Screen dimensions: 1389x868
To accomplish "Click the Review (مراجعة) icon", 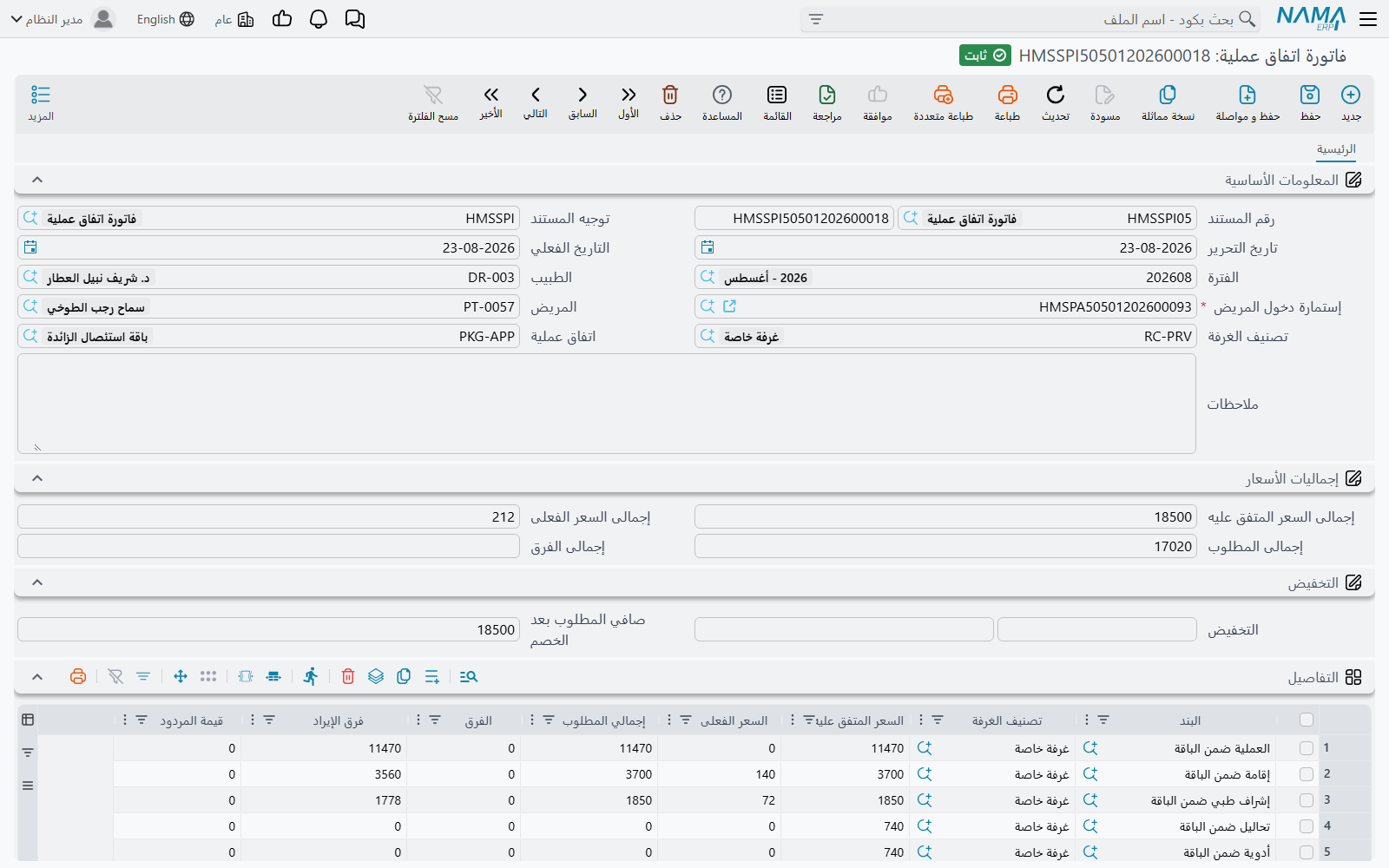I will tap(827, 95).
